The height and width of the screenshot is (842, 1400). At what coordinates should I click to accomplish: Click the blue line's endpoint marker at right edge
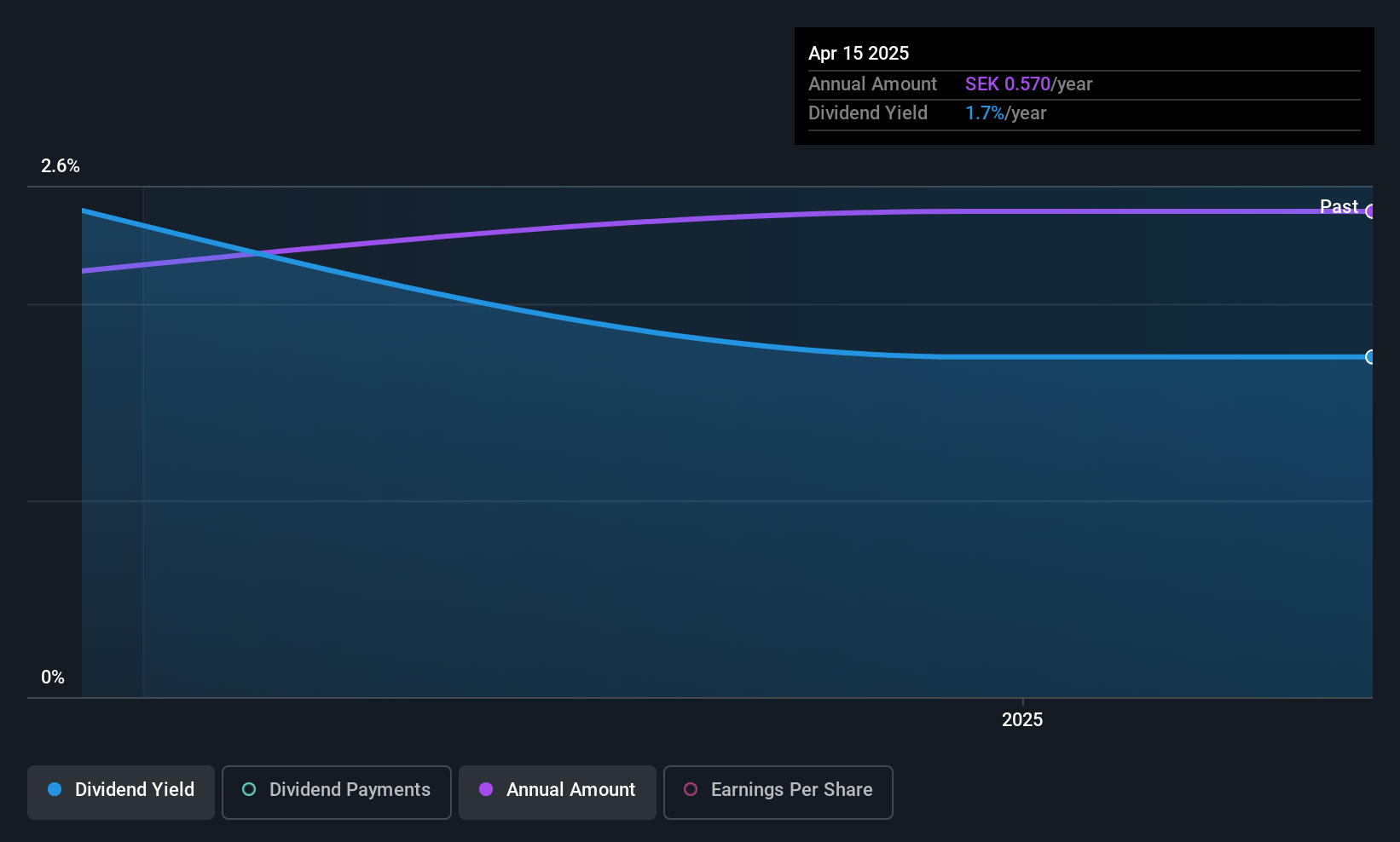click(x=1370, y=357)
